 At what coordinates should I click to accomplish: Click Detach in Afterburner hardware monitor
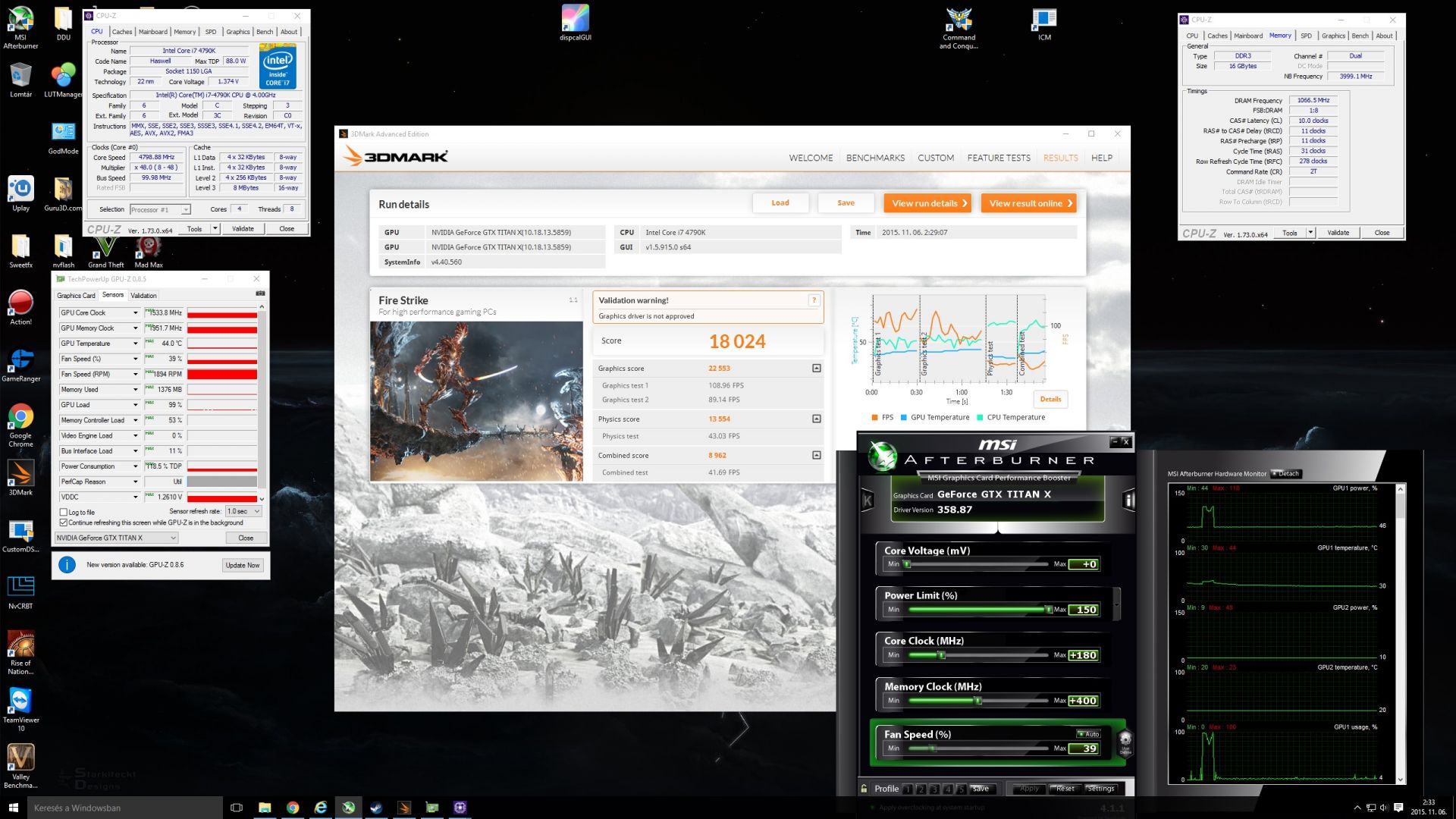[x=1286, y=474]
